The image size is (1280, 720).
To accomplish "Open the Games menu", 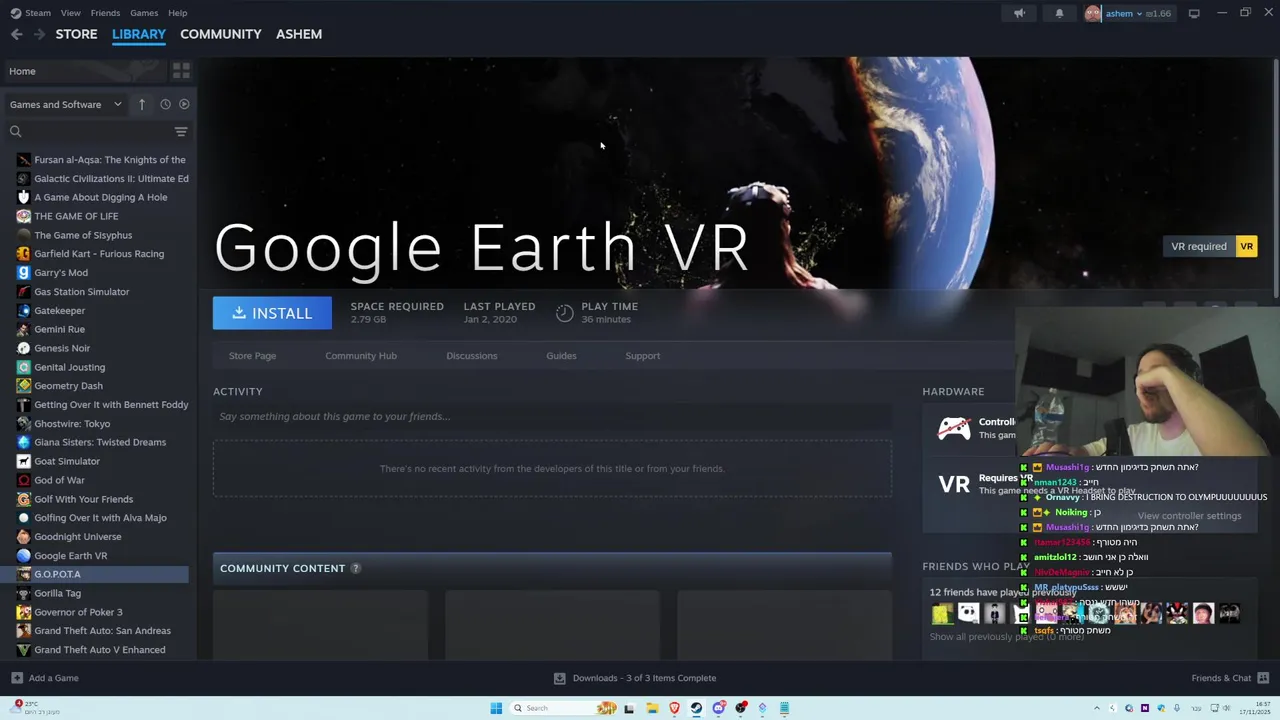I will click(144, 13).
